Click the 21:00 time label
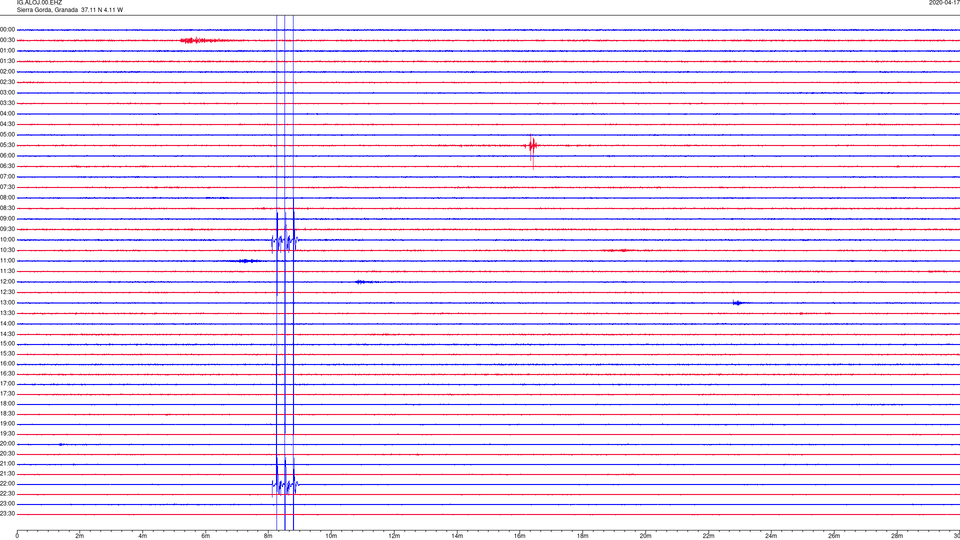This screenshot has height=540, width=960. pos(7,463)
